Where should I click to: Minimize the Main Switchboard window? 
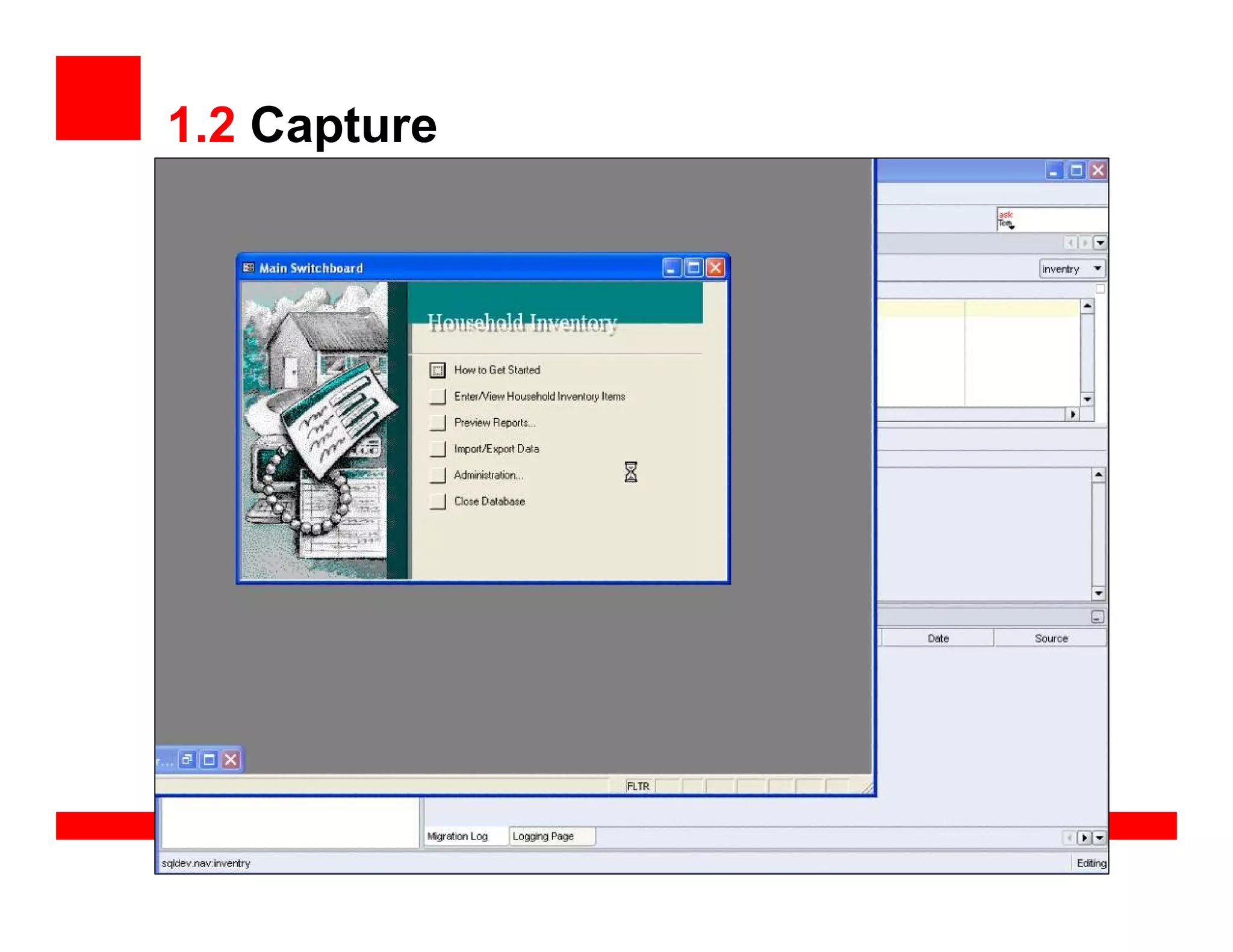(671, 268)
